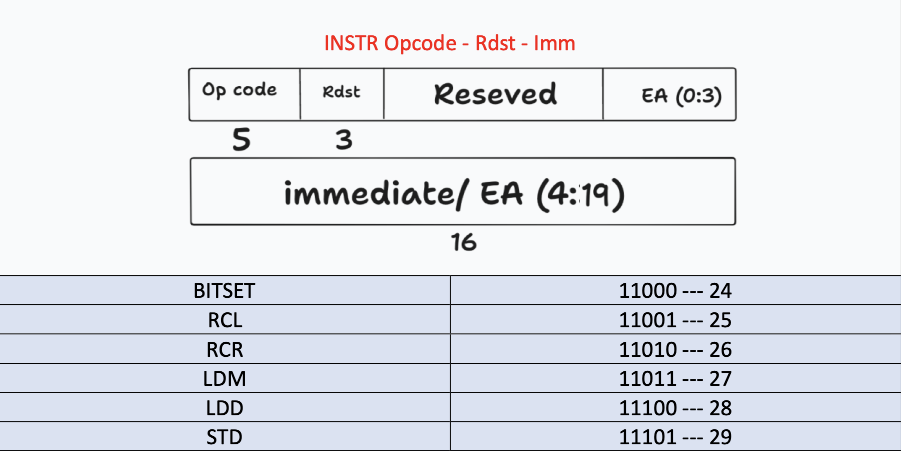
Task: Select the Op code field box
Action: tap(244, 94)
